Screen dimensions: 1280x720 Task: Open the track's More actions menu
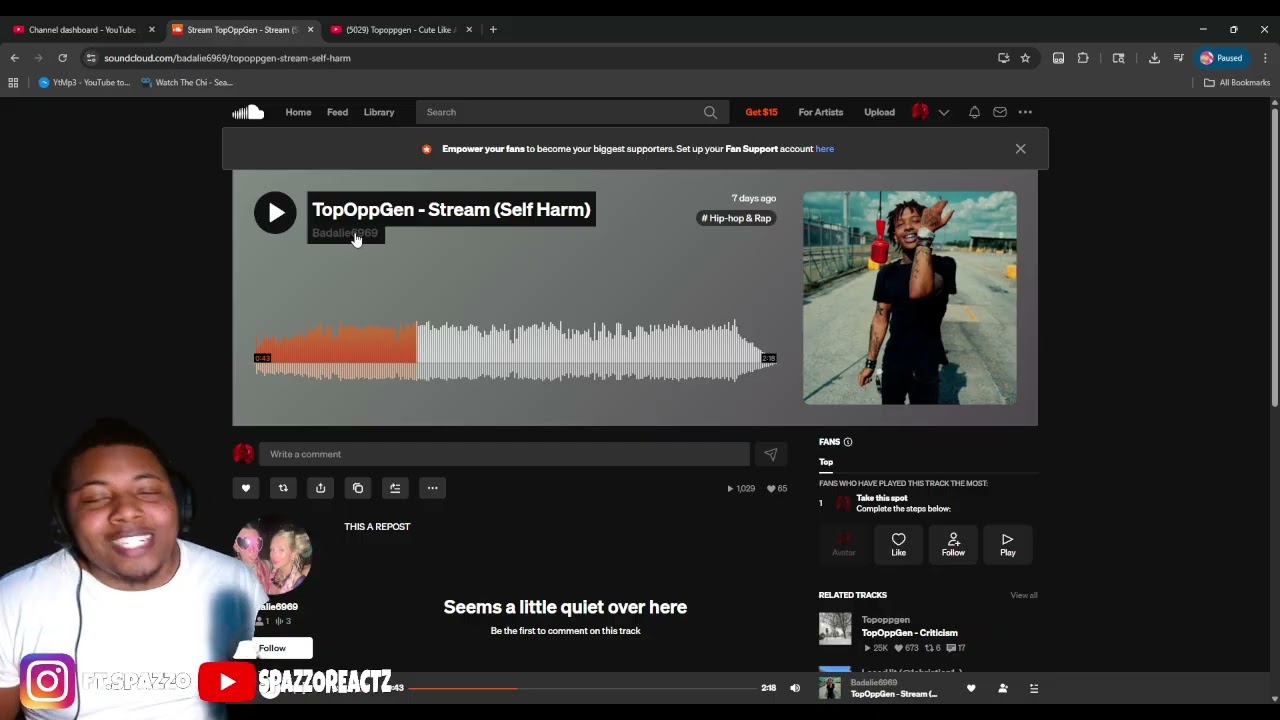point(432,488)
